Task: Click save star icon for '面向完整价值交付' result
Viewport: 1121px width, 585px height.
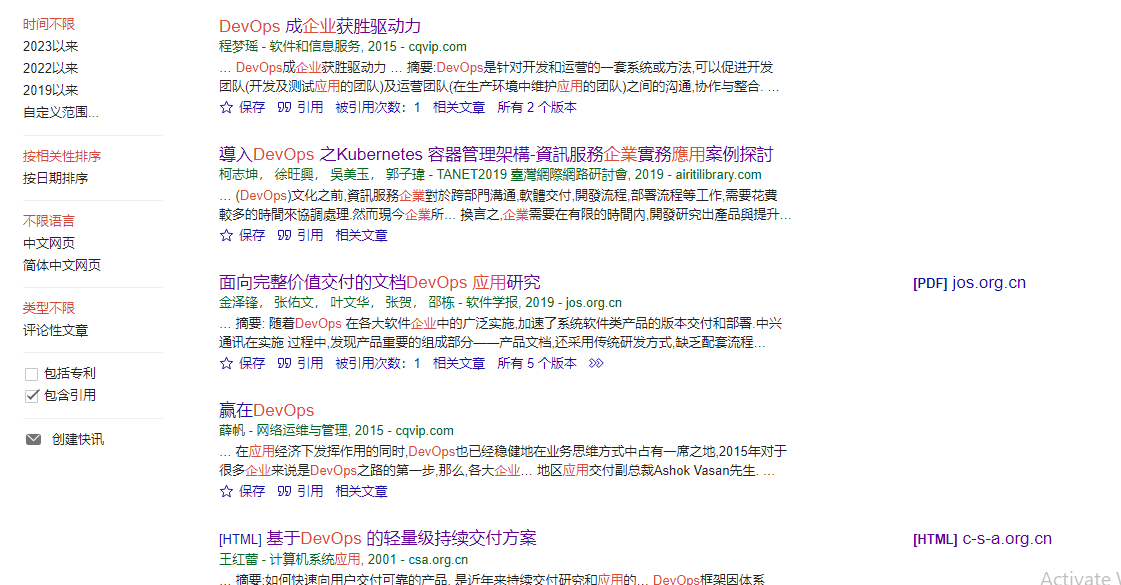Action: click(226, 363)
